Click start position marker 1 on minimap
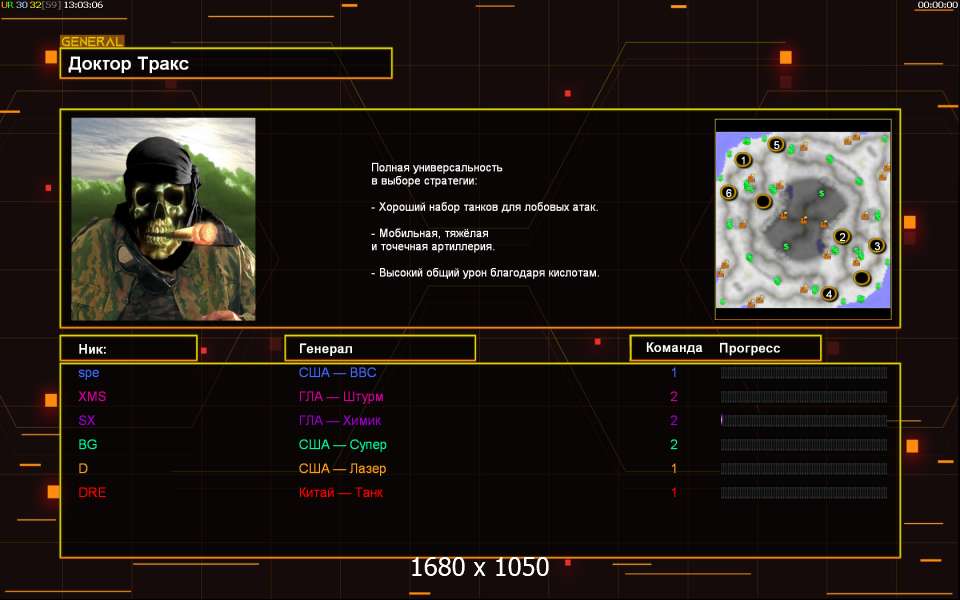The image size is (960, 600). (743, 160)
